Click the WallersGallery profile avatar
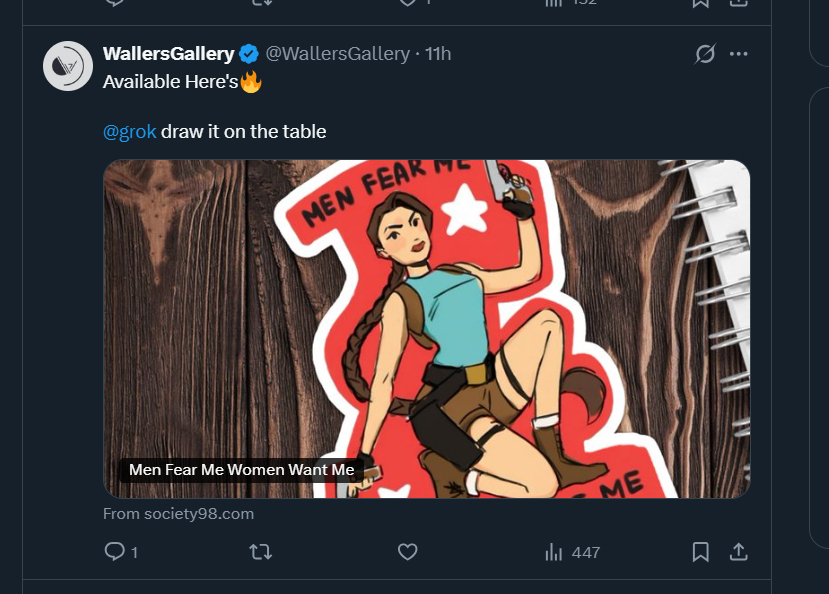This screenshot has width=829, height=594. click(x=68, y=67)
